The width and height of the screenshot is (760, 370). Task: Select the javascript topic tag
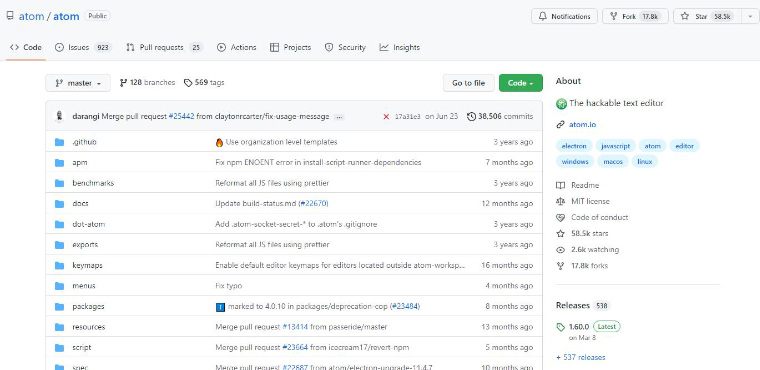[x=616, y=146]
